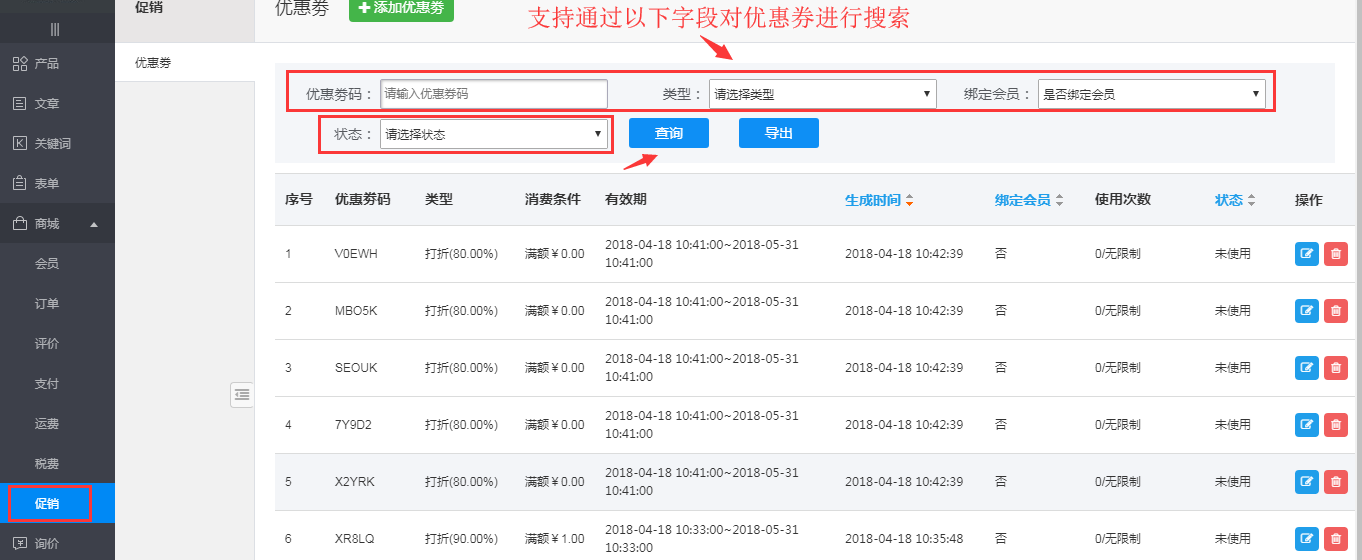Screen dimensions: 1362x560
Task: Sort table by 生成时间 column
Action: 878,200
